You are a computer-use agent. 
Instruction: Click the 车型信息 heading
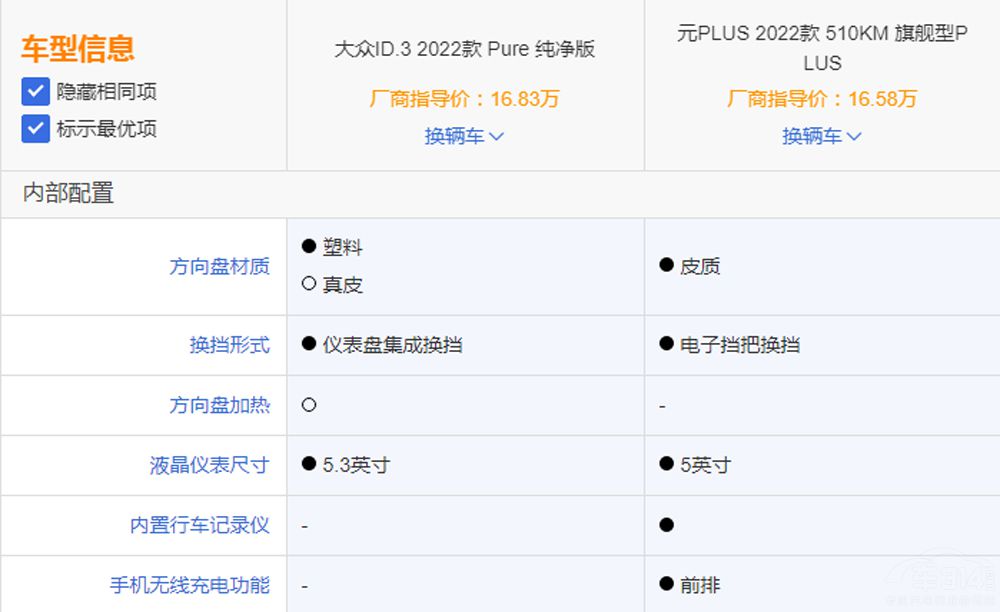[x=78, y=49]
